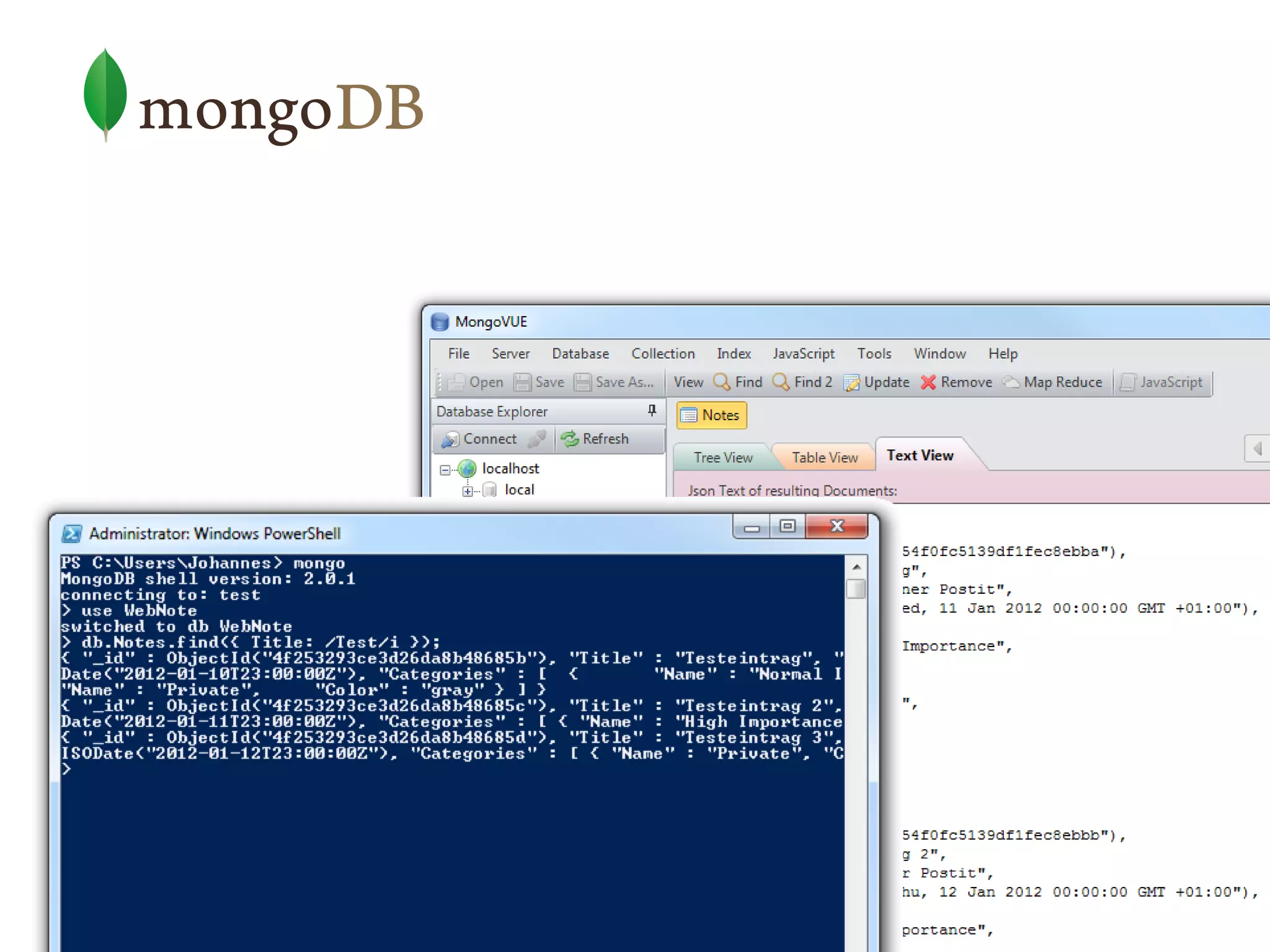
Task: Collapse the localhost server node
Action: (x=445, y=470)
